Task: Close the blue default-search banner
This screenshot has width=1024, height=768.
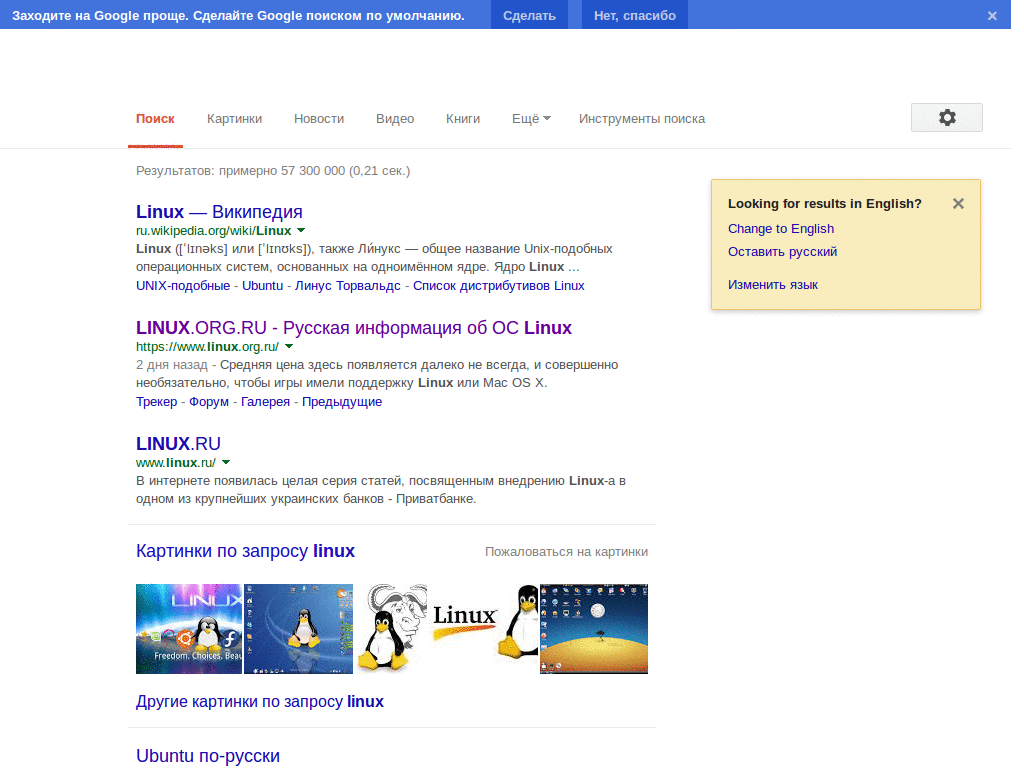Action: coord(991,16)
